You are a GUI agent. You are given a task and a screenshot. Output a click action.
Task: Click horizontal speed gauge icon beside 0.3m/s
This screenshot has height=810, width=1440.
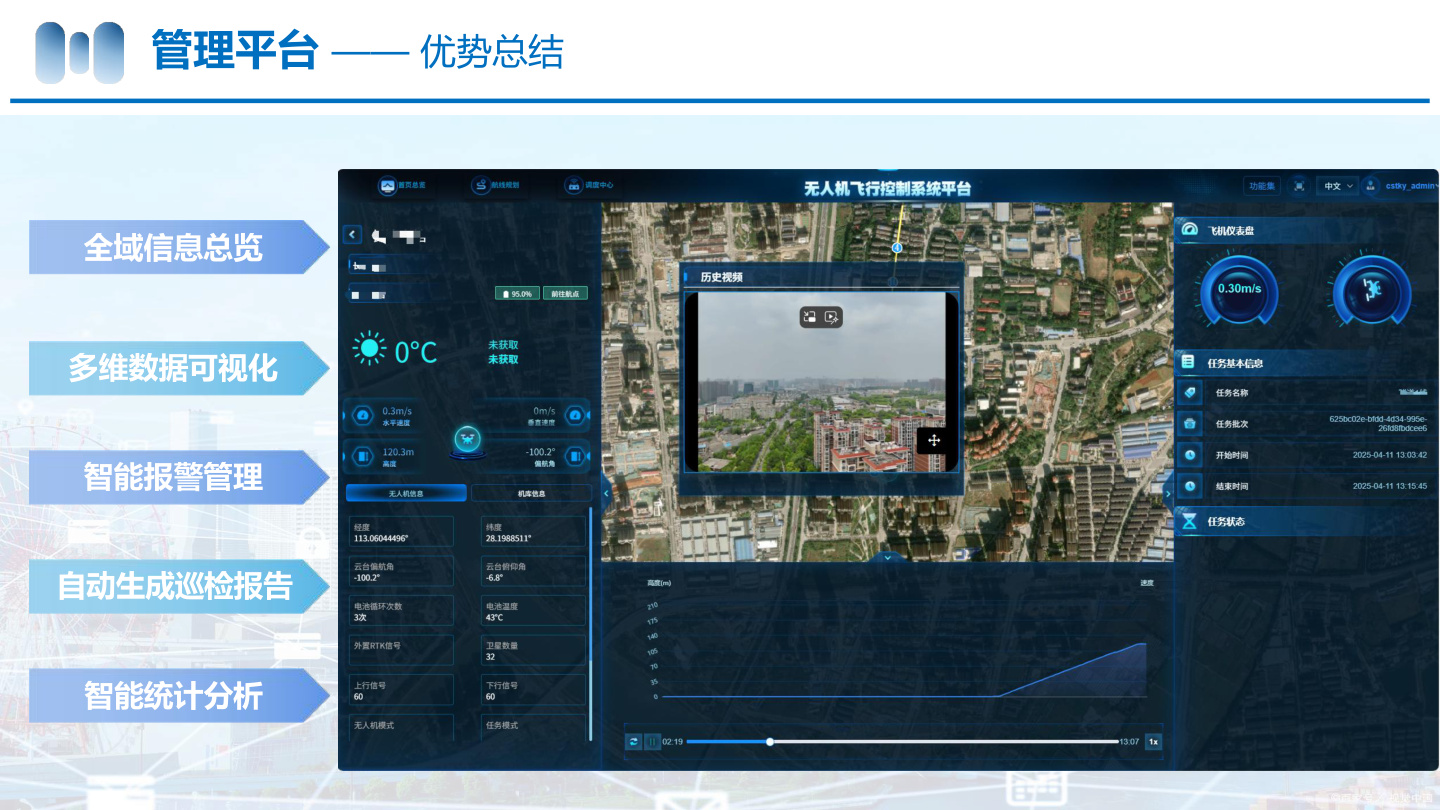point(363,415)
